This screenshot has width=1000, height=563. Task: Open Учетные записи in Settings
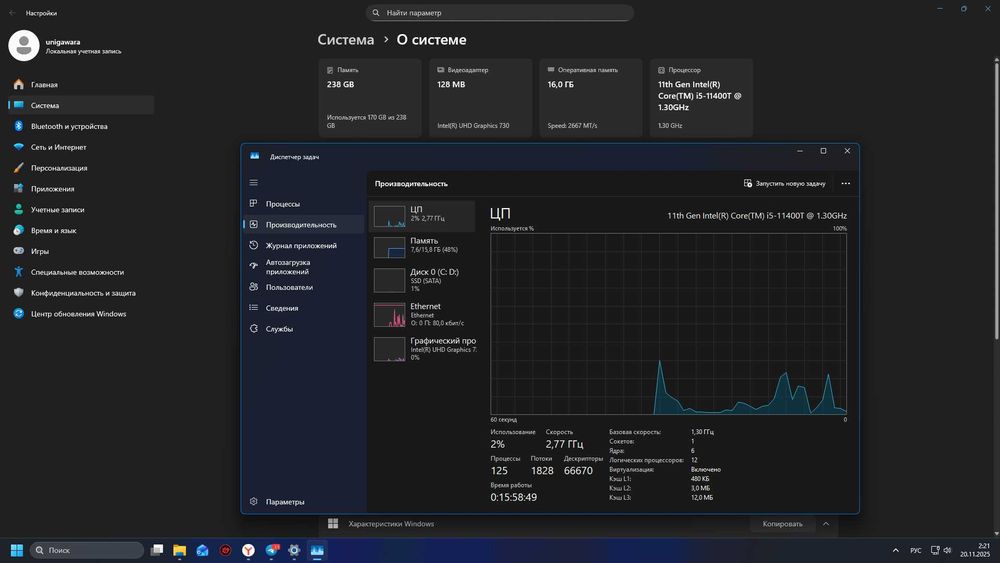[81, 210]
